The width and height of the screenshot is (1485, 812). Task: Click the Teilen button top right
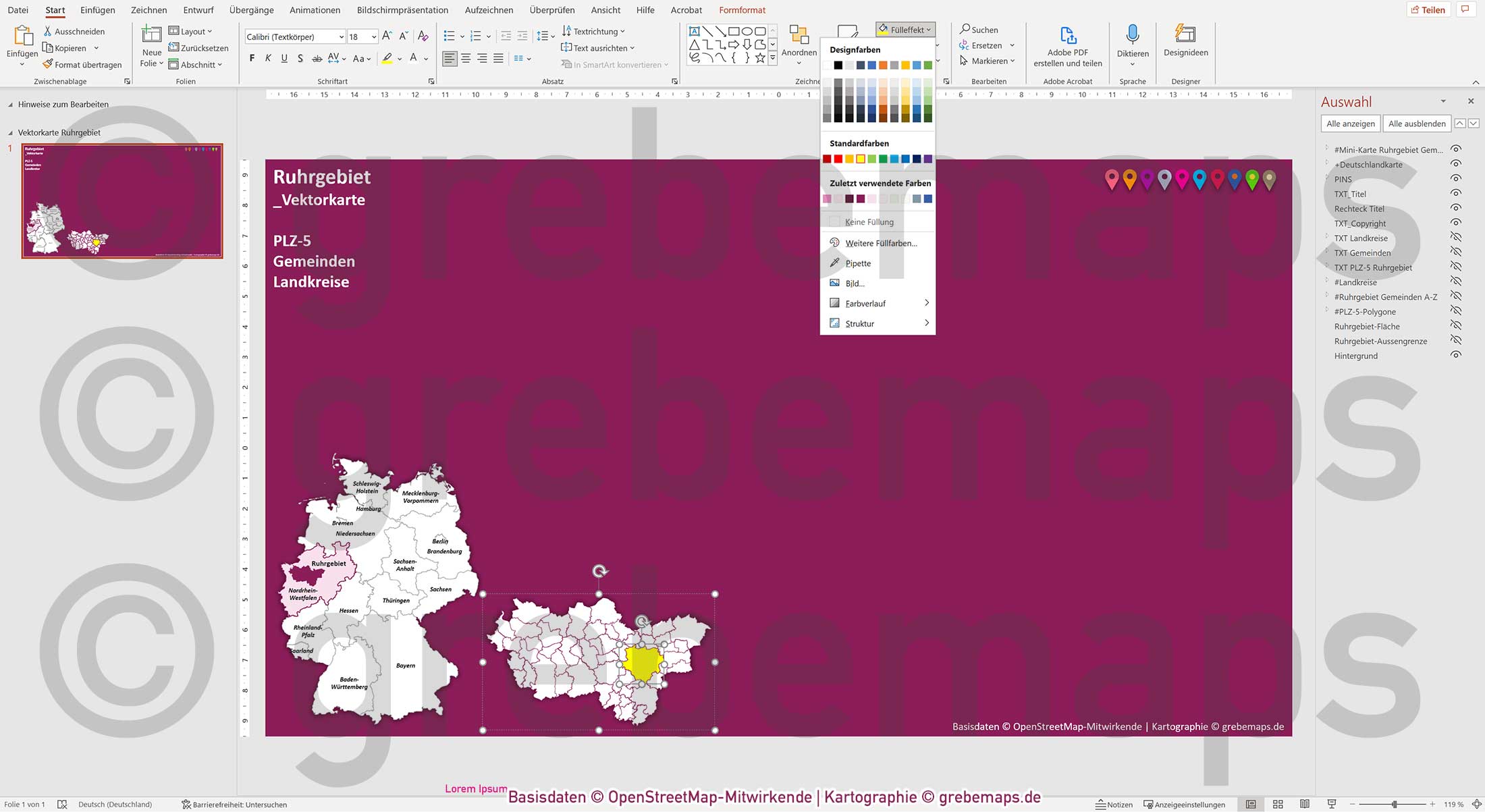click(1428, 9)
